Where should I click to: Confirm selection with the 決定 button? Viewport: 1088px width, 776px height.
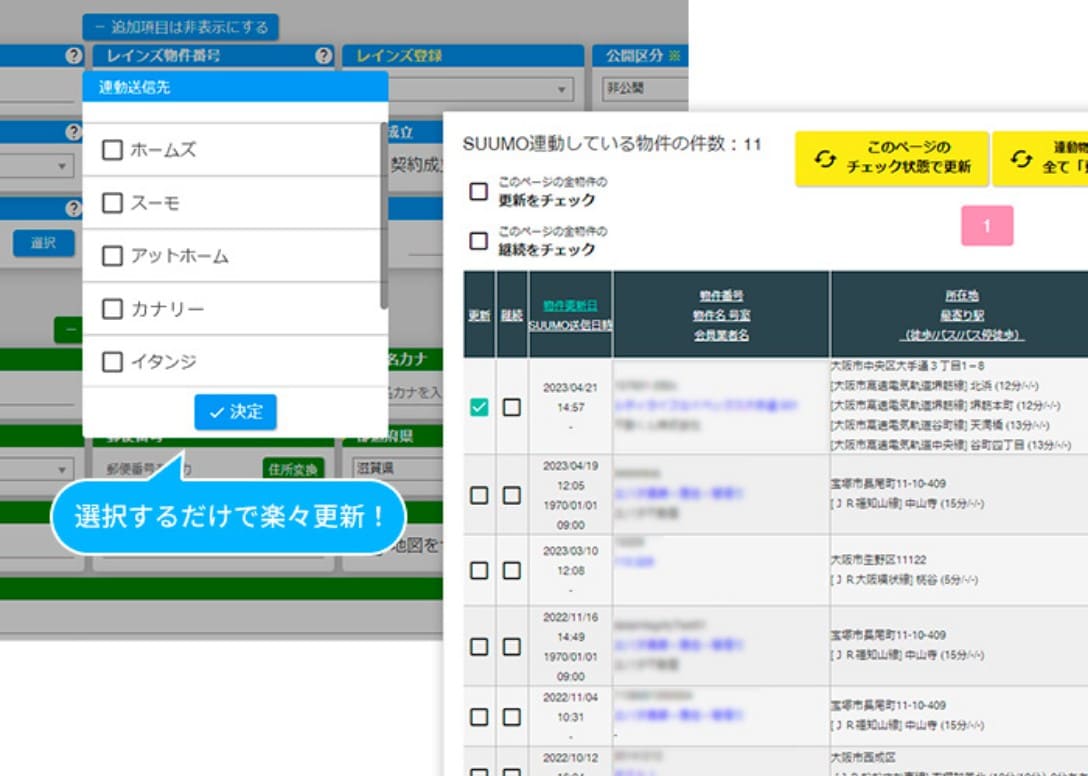pos(235,412)
